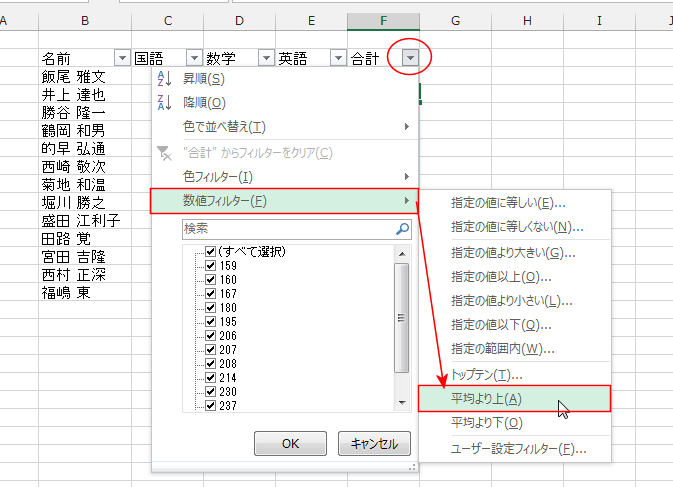Click the resize grip of filter menu
Screen dimensions: 673x487
[x=412, y=467]
